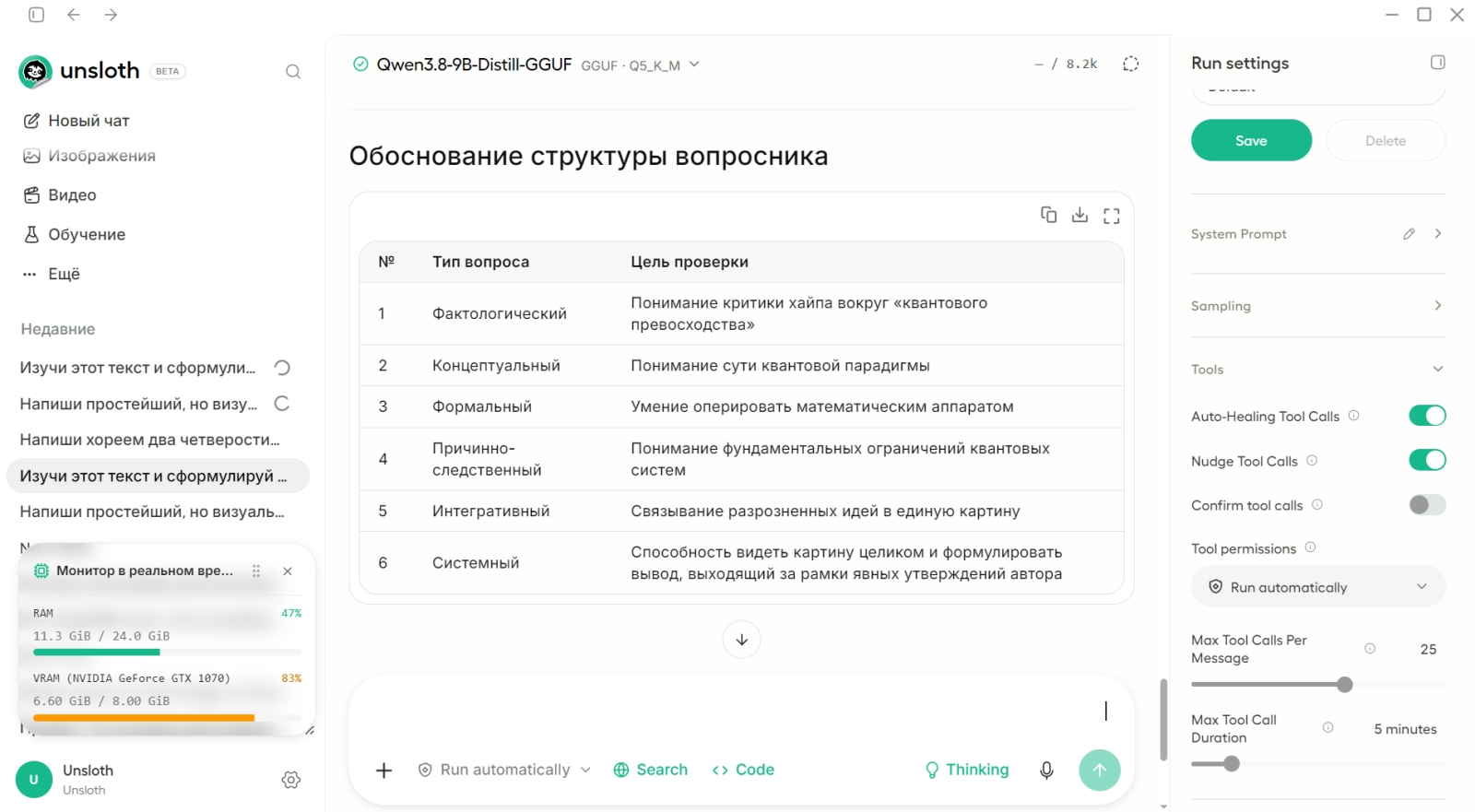Copy the table with the copy icon
The height and width of the screenshot is (812, 1475).
click(x=1048, y=215)
